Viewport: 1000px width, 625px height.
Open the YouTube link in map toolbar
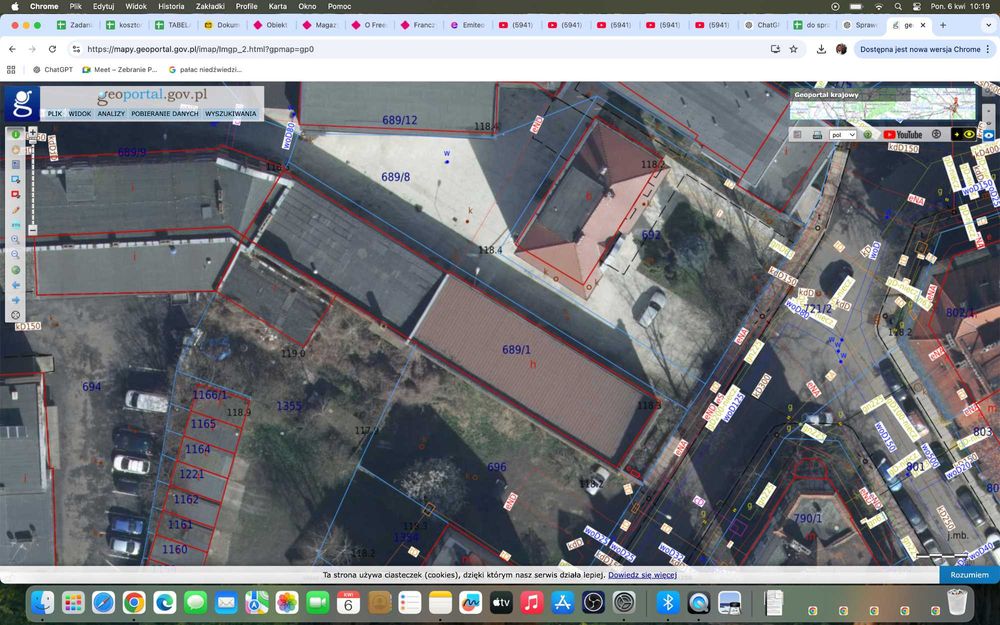coord(903,135)
